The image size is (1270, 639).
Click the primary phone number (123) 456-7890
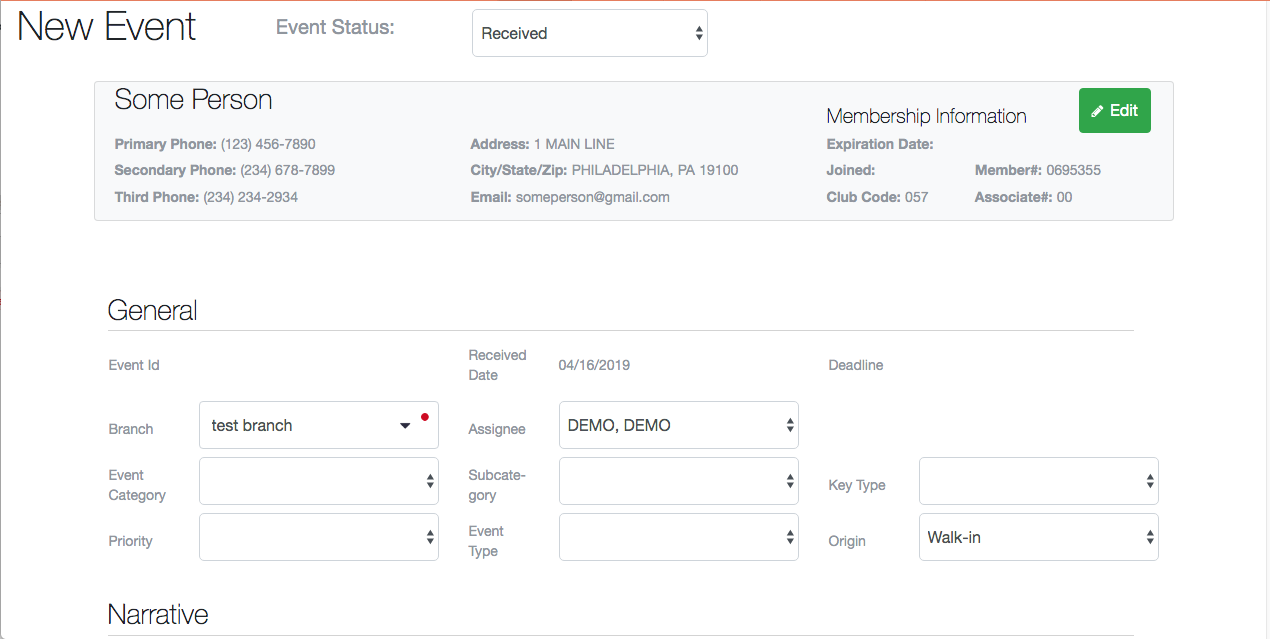(x=268, y=144)
